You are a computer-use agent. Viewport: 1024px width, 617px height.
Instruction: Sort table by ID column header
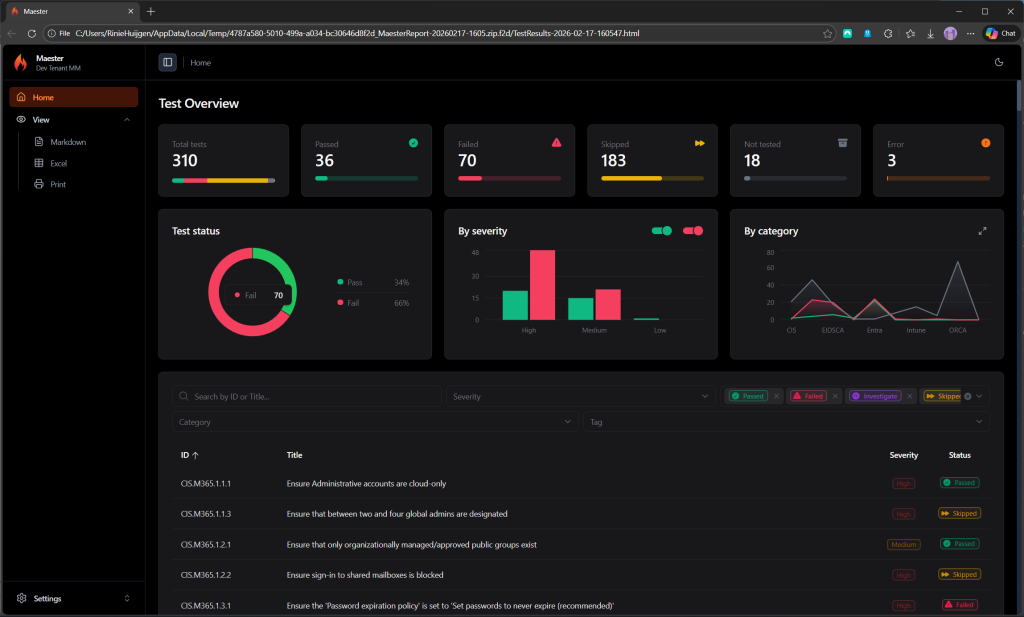[x=189, y=455]
